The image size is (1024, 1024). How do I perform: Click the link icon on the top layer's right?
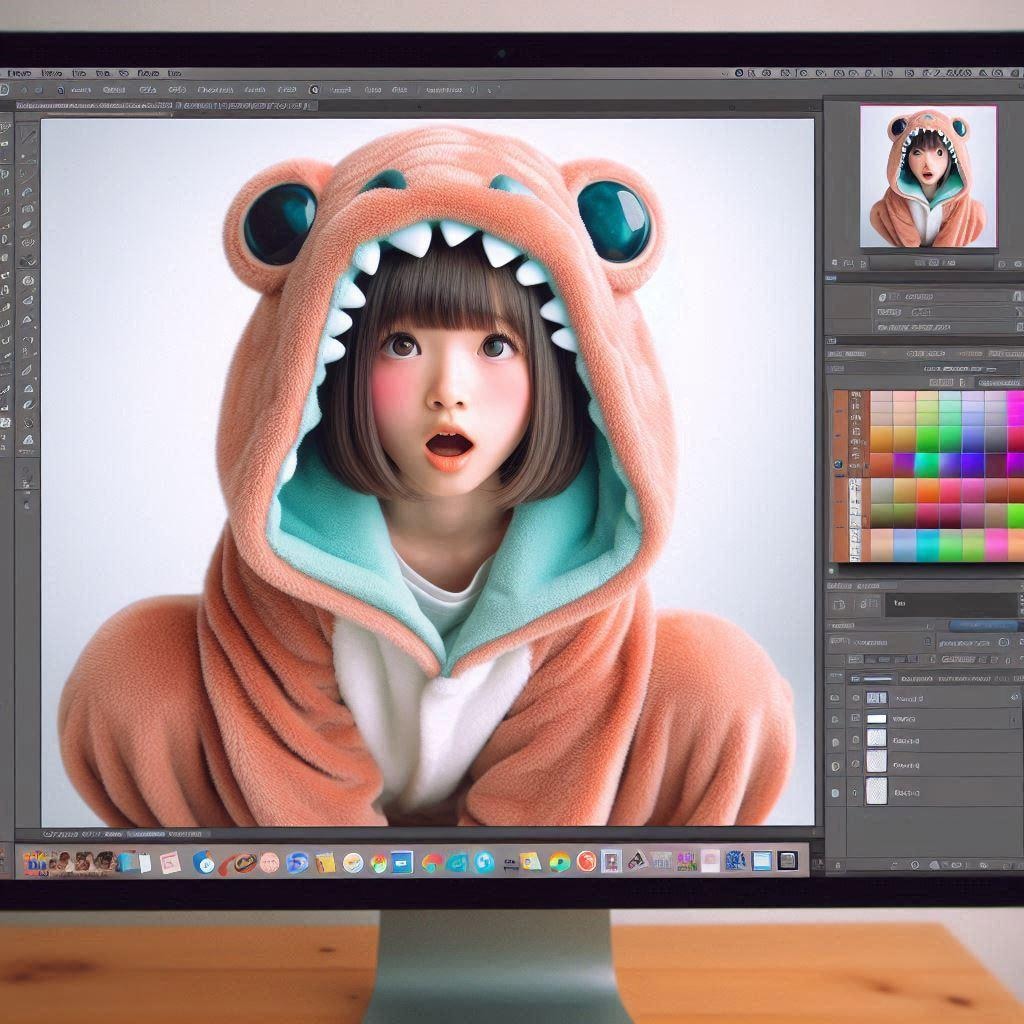tap(1014, 697)
